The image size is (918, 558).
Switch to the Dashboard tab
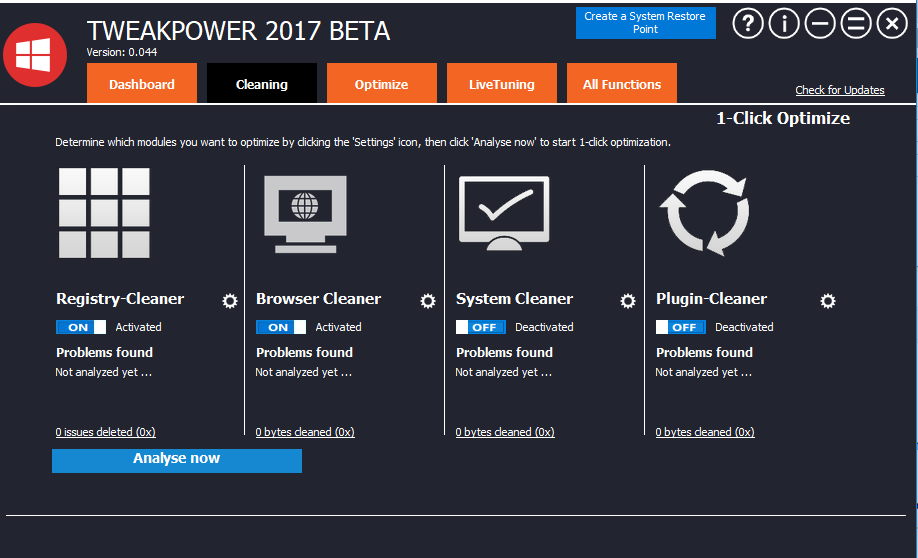click(x=142, y=84)
